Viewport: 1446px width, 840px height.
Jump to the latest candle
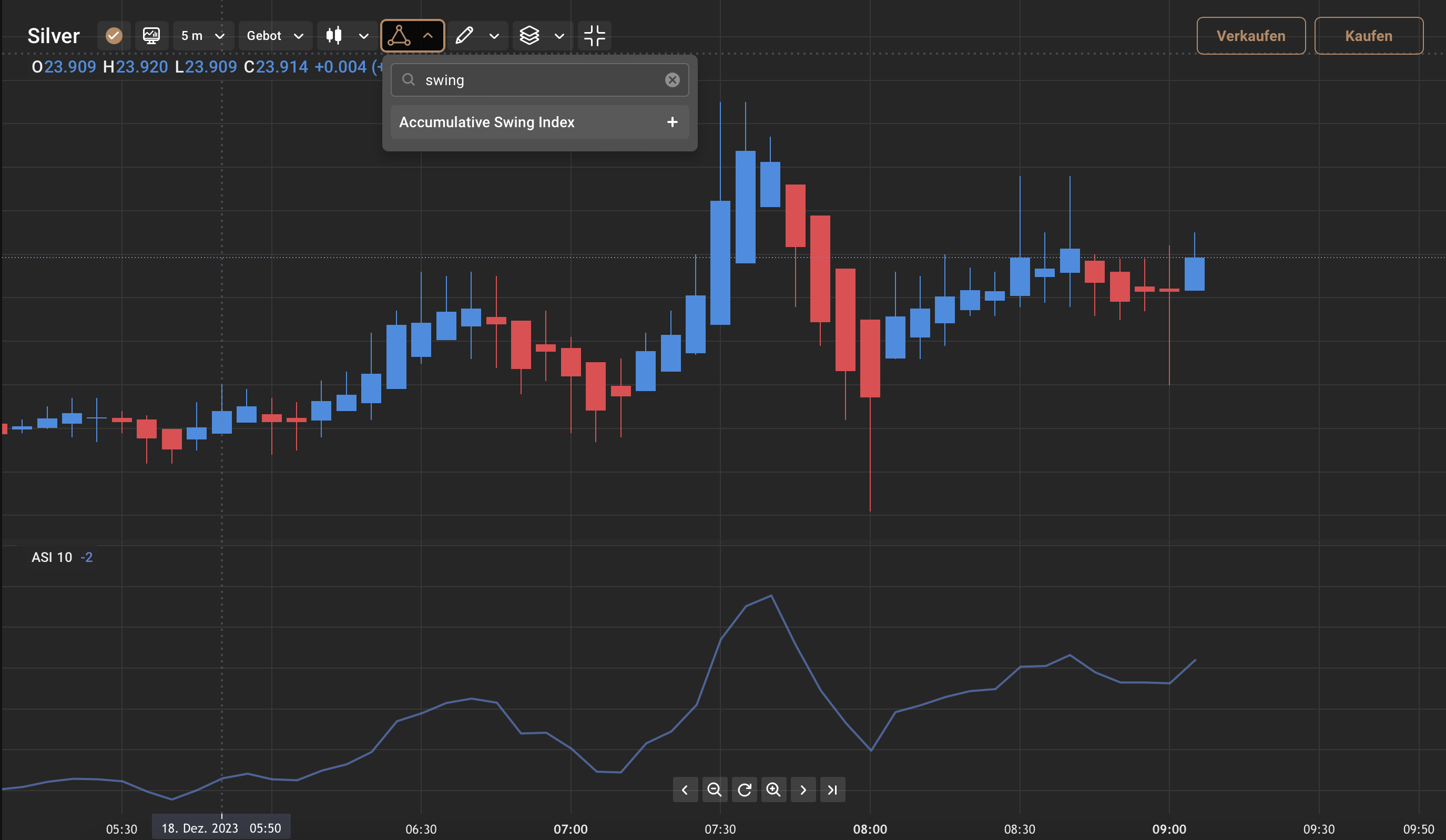(x=832, y=790)
